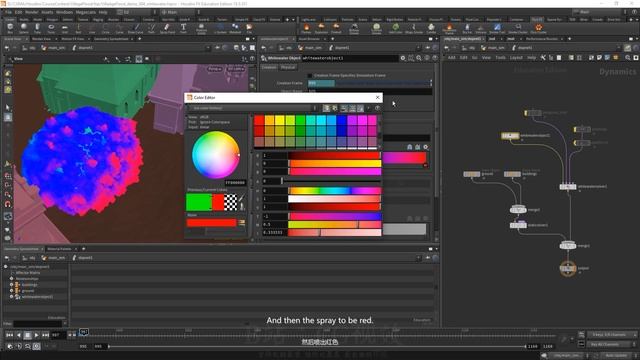640x360 pixels.
Task: Open the Edit menu
Action: [x=18, y=12]
